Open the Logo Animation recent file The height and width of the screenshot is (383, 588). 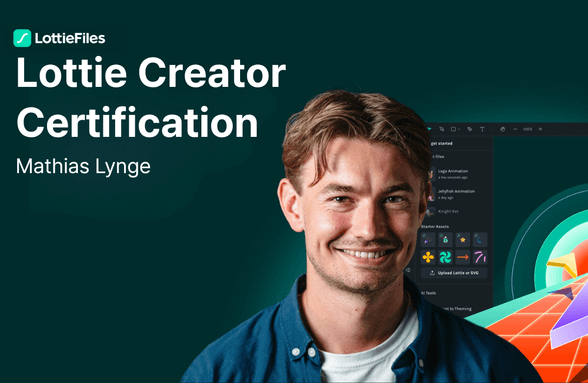449,174
